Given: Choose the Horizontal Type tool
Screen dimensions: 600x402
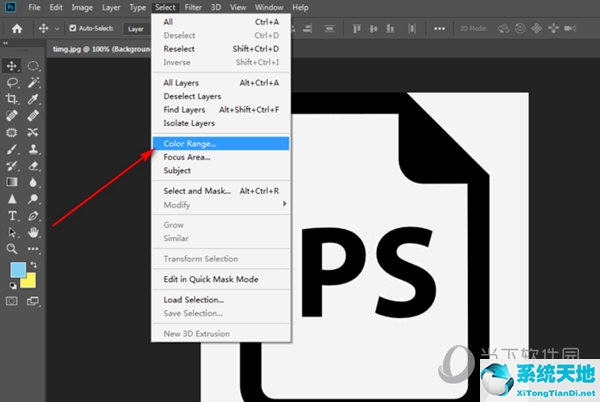Looking at the screenshot, I should click(12, 215).
